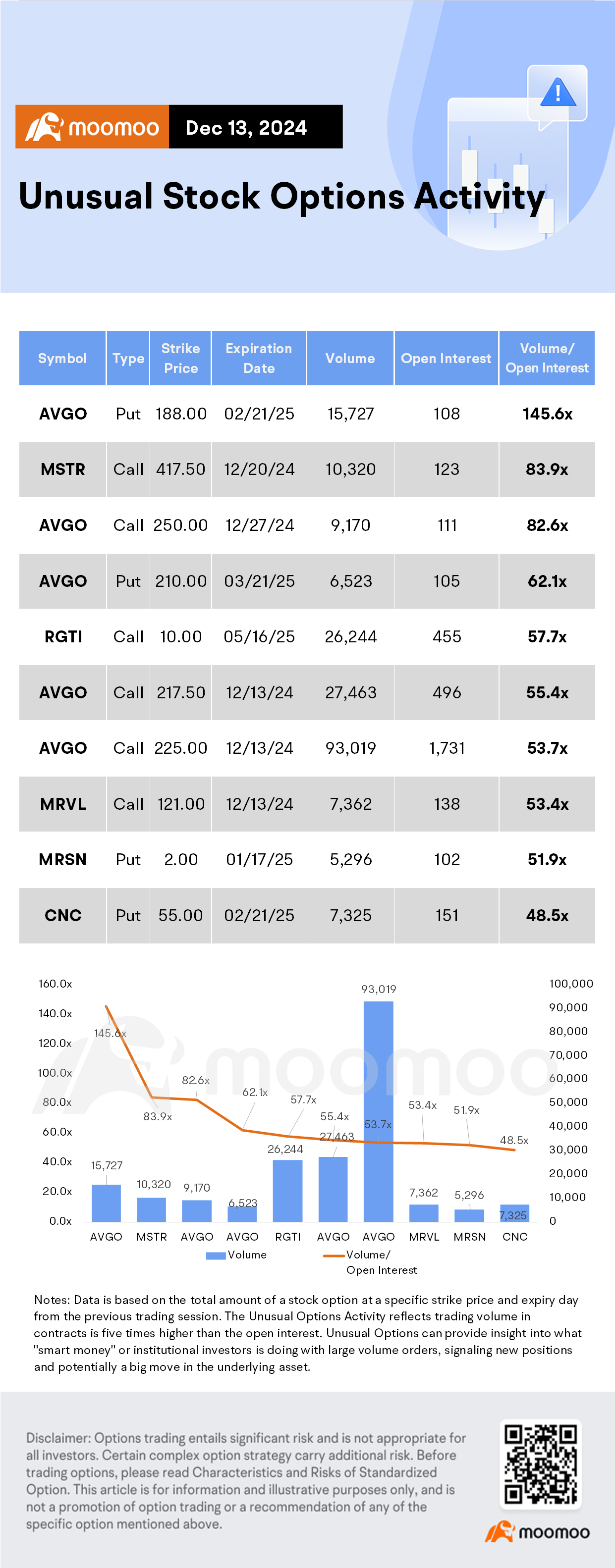Click the MRSN symbol in the table

click(63, 859)
